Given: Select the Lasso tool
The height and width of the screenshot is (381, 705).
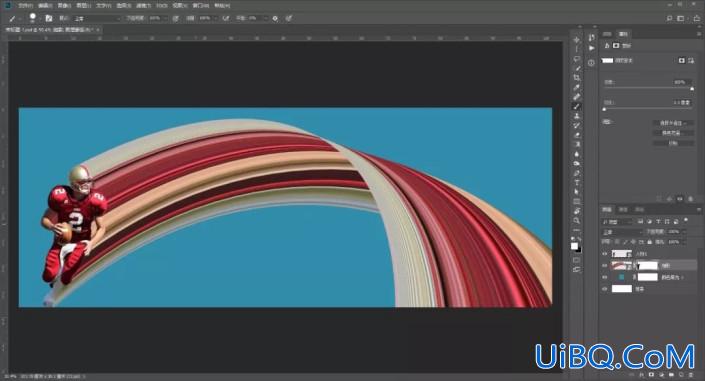Looking at the screenshot, I should [x=577, y=59].
